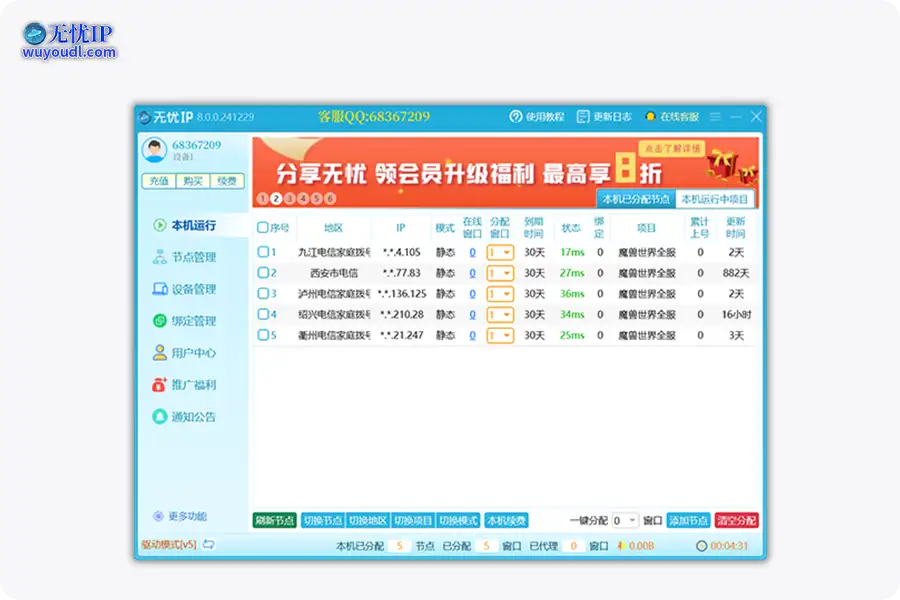Show banner slide 6
The image size is (900, 600).
[x=330, y=199]
